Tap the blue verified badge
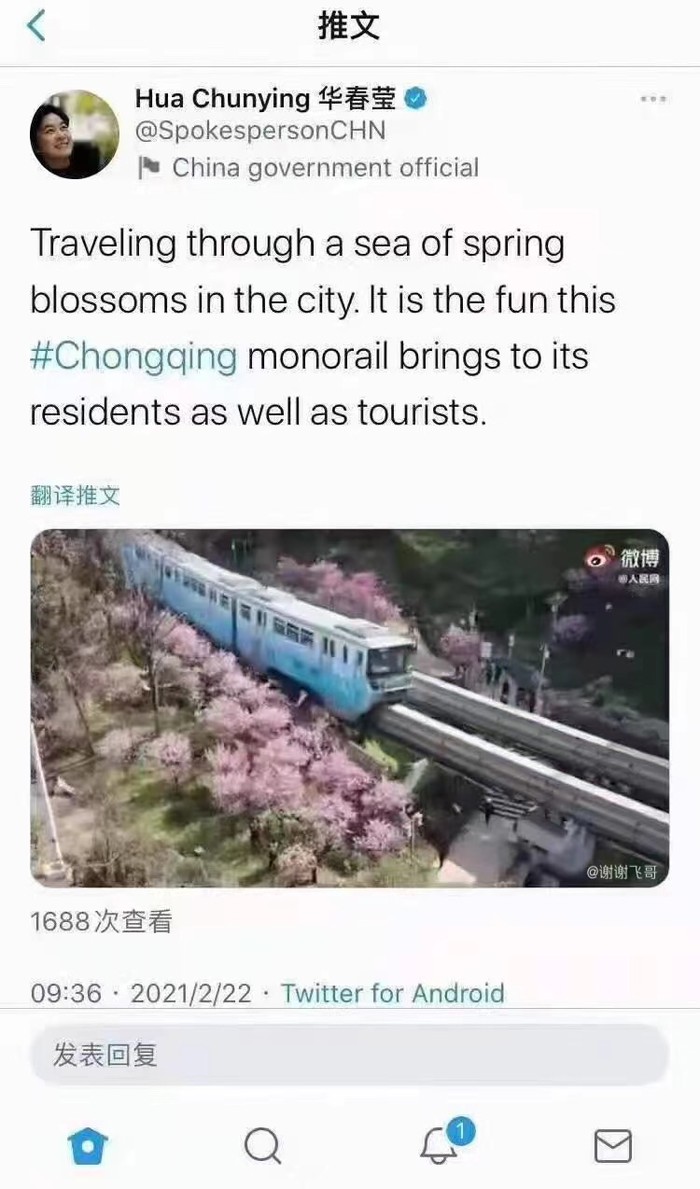 coord(416,99)
